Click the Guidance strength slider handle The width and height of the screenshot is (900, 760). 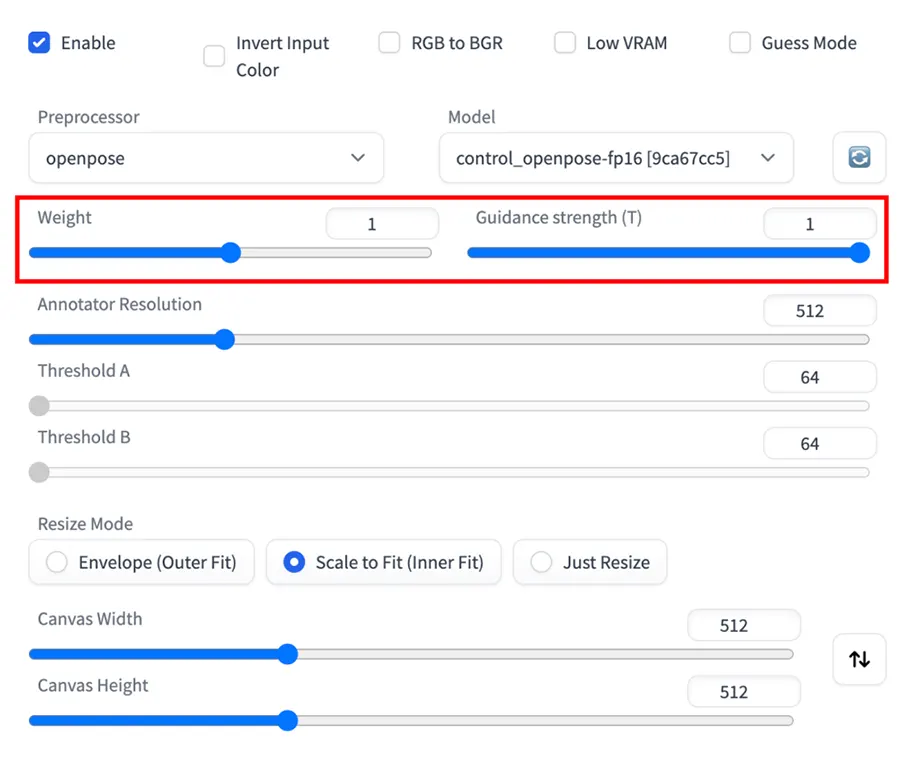pyautogui.click(x=859, y=253)
